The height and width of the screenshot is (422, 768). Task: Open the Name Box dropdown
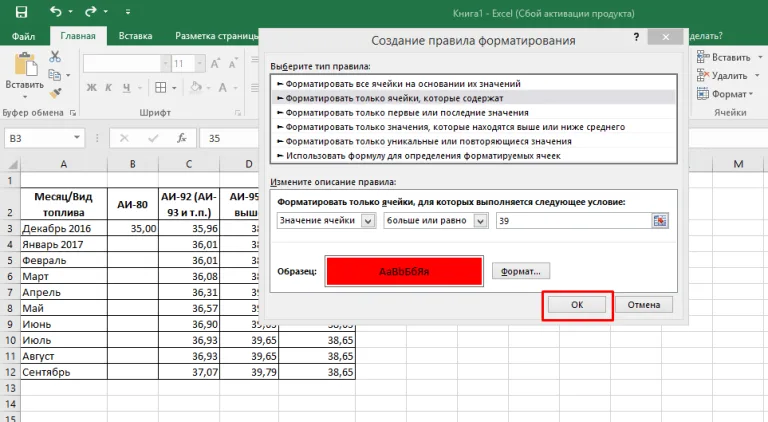(77, 138)
